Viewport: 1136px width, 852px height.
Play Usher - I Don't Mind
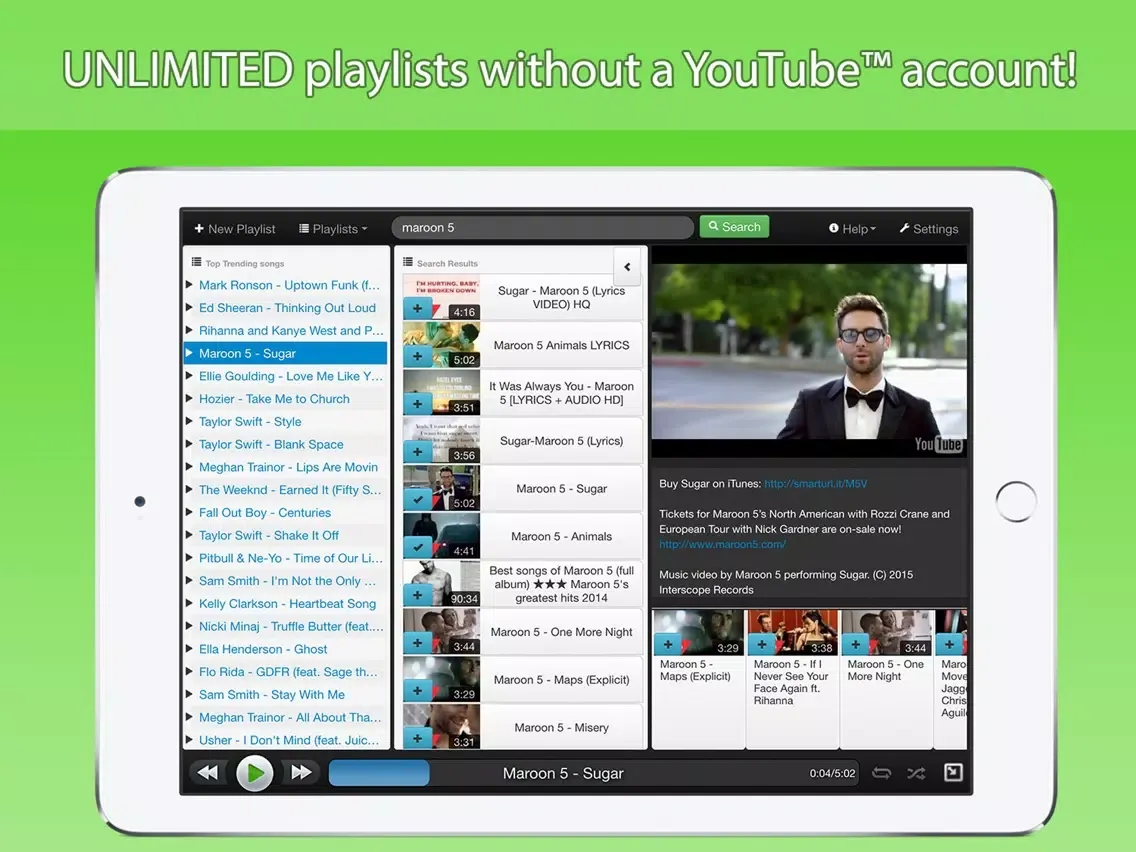[x=285, y=740]
